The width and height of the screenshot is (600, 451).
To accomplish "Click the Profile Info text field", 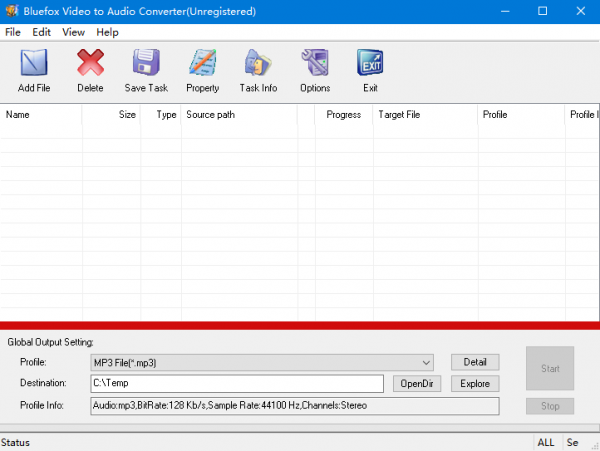I will click(x=295, y=405).
